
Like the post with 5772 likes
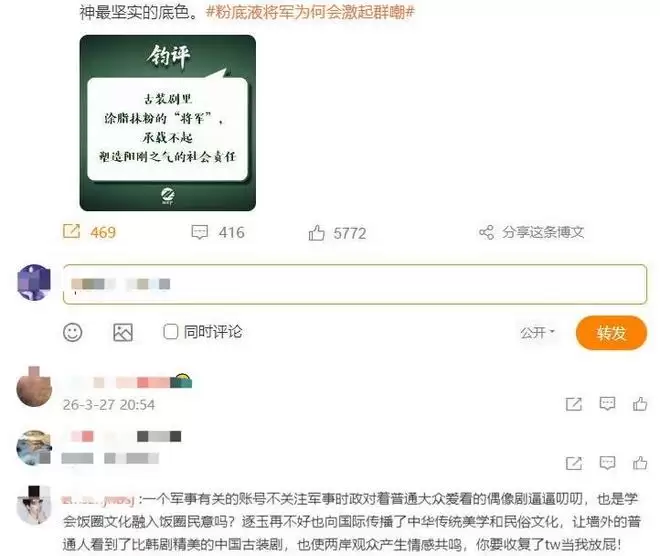(x=317, y=233)
